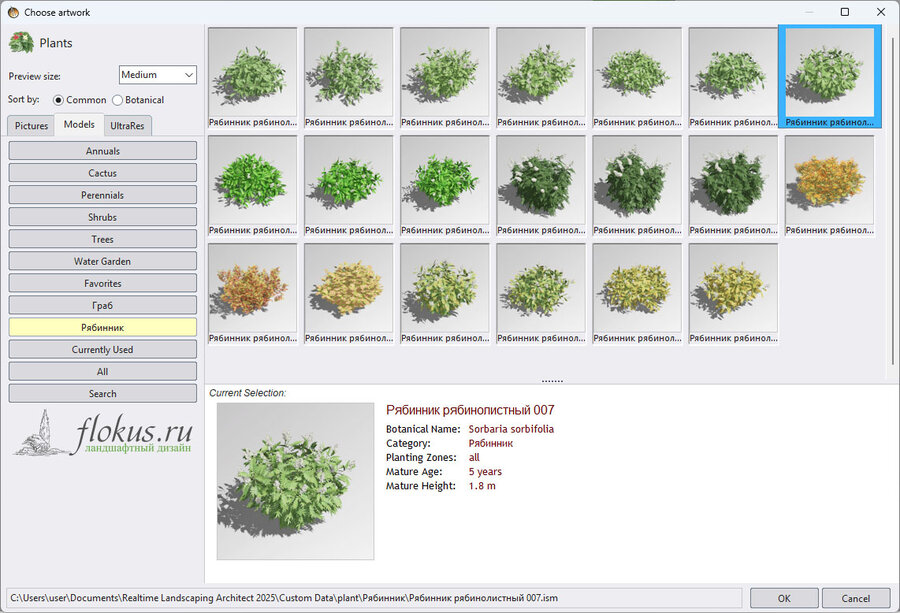Open the Preview size dropdown
The image size is (900, 613).
coord(158,75)
